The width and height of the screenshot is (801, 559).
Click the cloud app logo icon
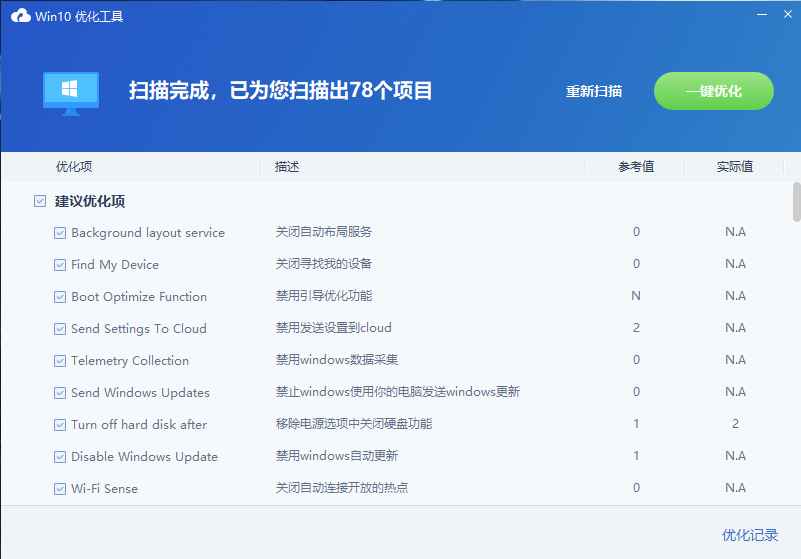coord(20,16)
